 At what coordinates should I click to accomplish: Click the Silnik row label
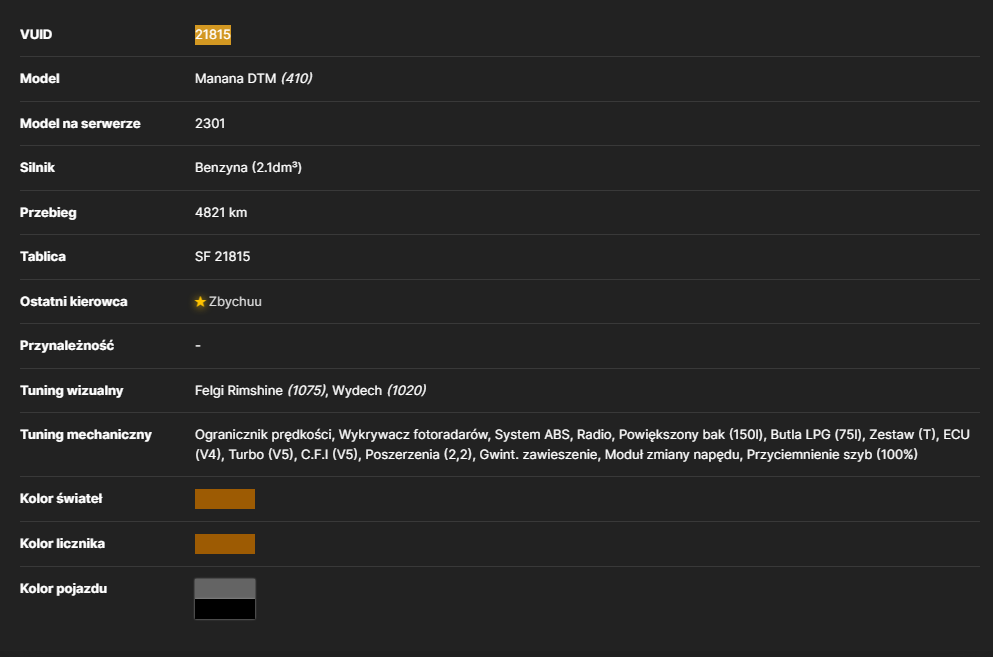37,168
